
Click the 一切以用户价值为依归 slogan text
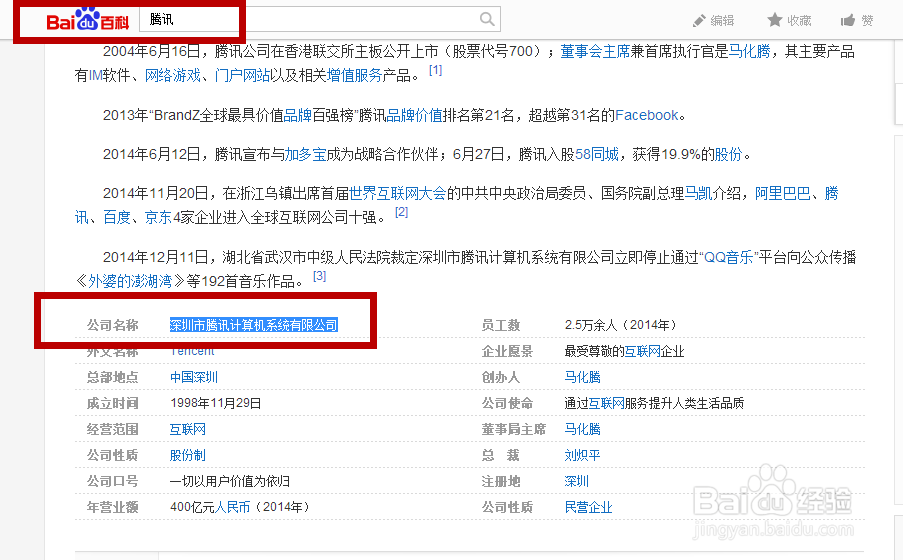tap(230, 481)
